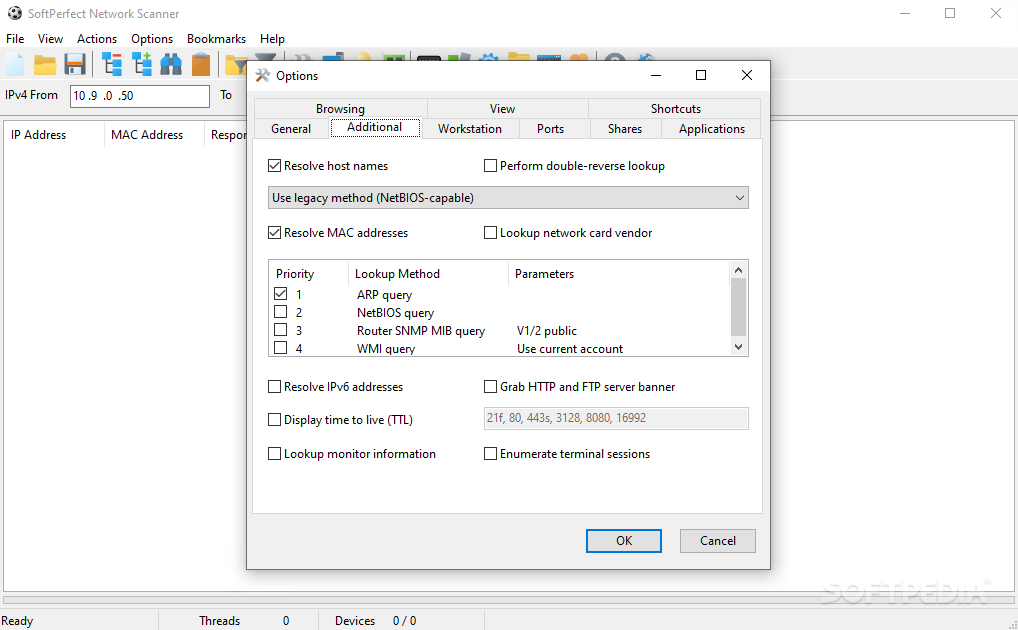Screen dimensions: 1018x630
Task: Click the ports list field 21f, 80, 443s
Action: [616, 418]
